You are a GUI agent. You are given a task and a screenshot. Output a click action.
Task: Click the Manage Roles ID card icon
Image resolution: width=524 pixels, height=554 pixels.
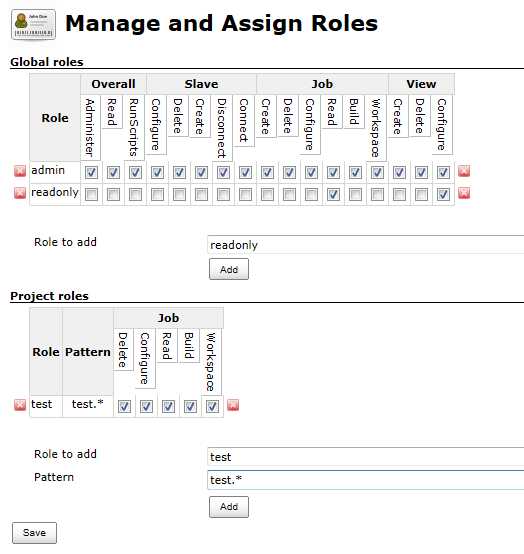(x=33, y=24)
